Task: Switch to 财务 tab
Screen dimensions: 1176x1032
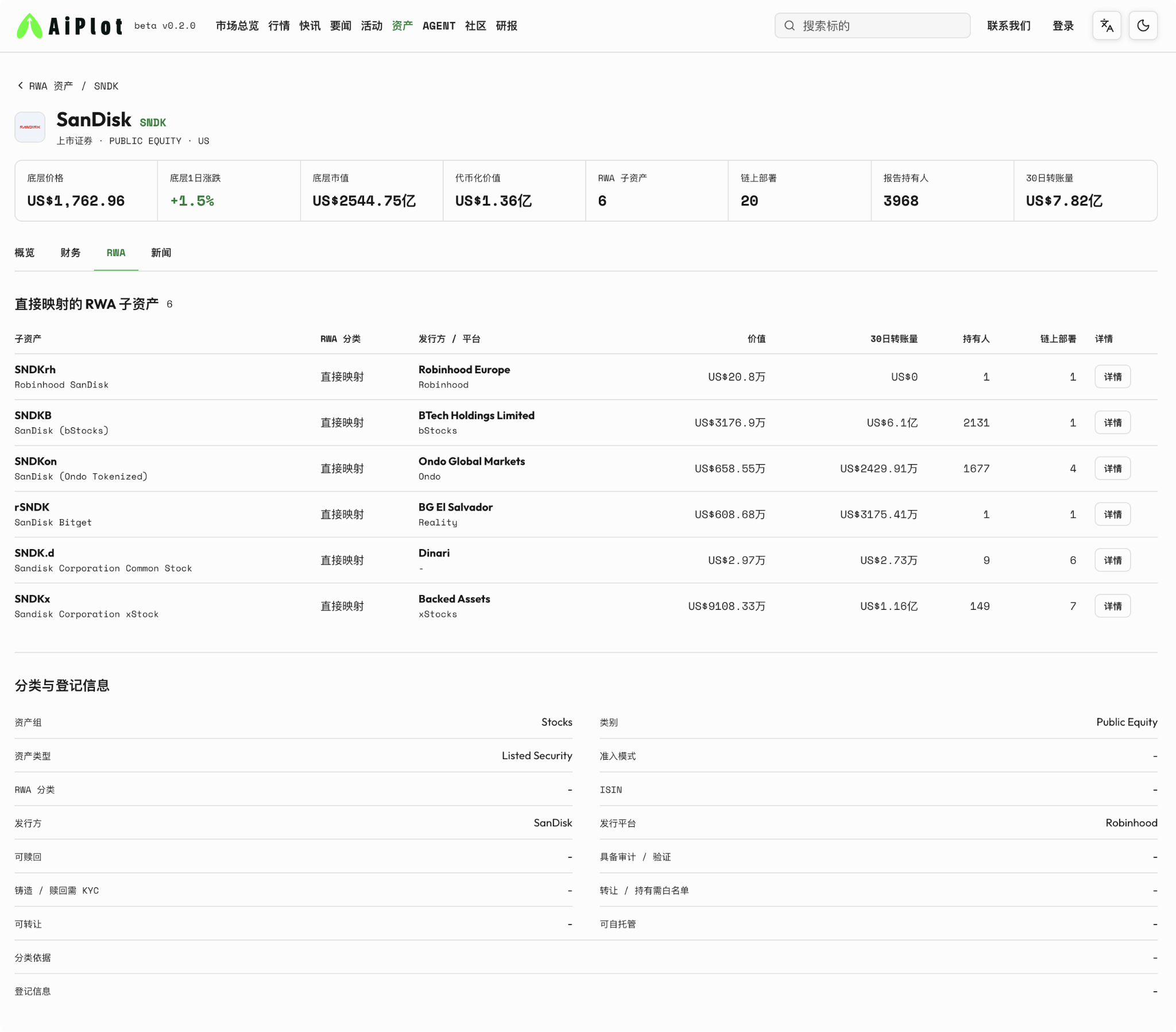Action: (x=70, y=253)
